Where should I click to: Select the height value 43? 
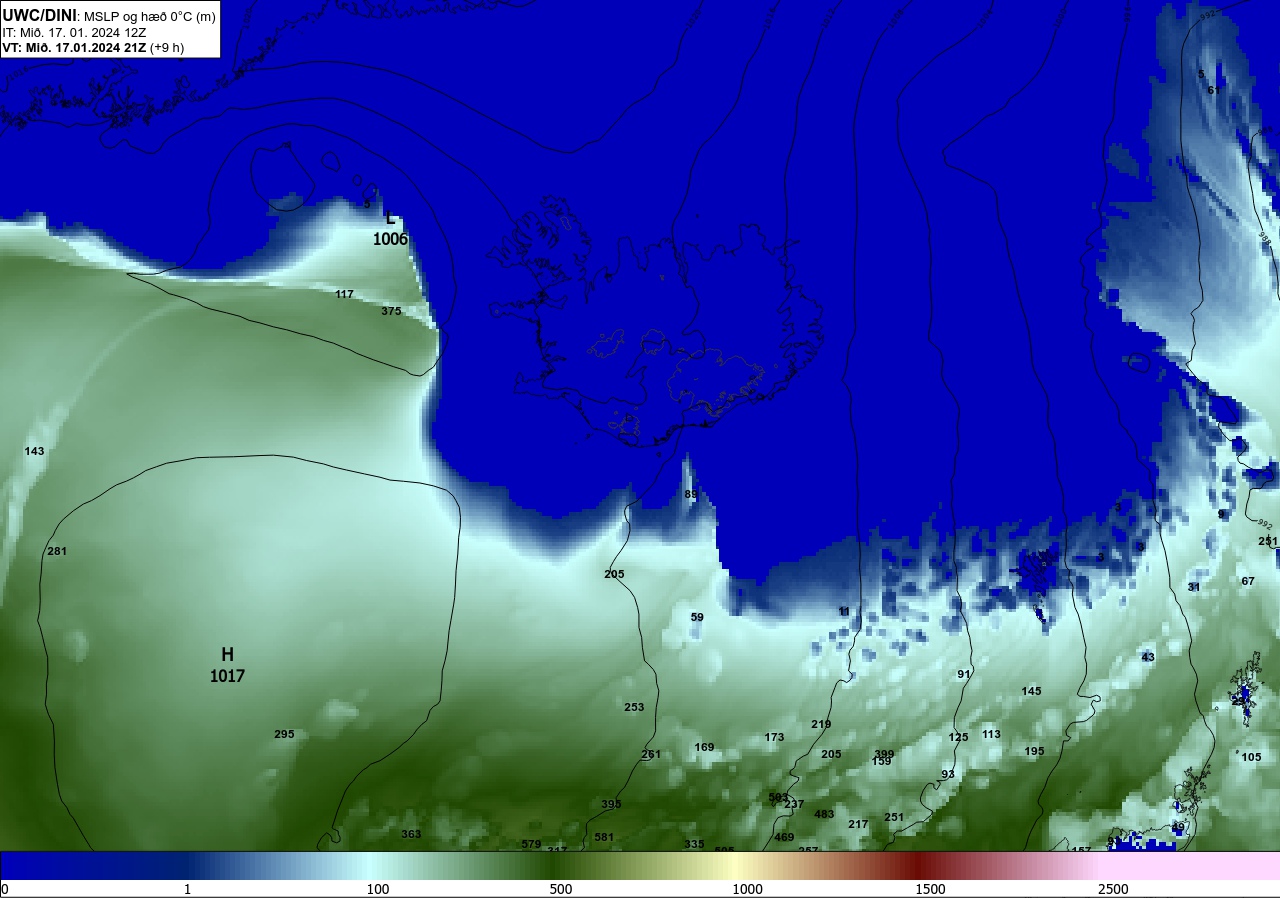(x=1148, y=657)
